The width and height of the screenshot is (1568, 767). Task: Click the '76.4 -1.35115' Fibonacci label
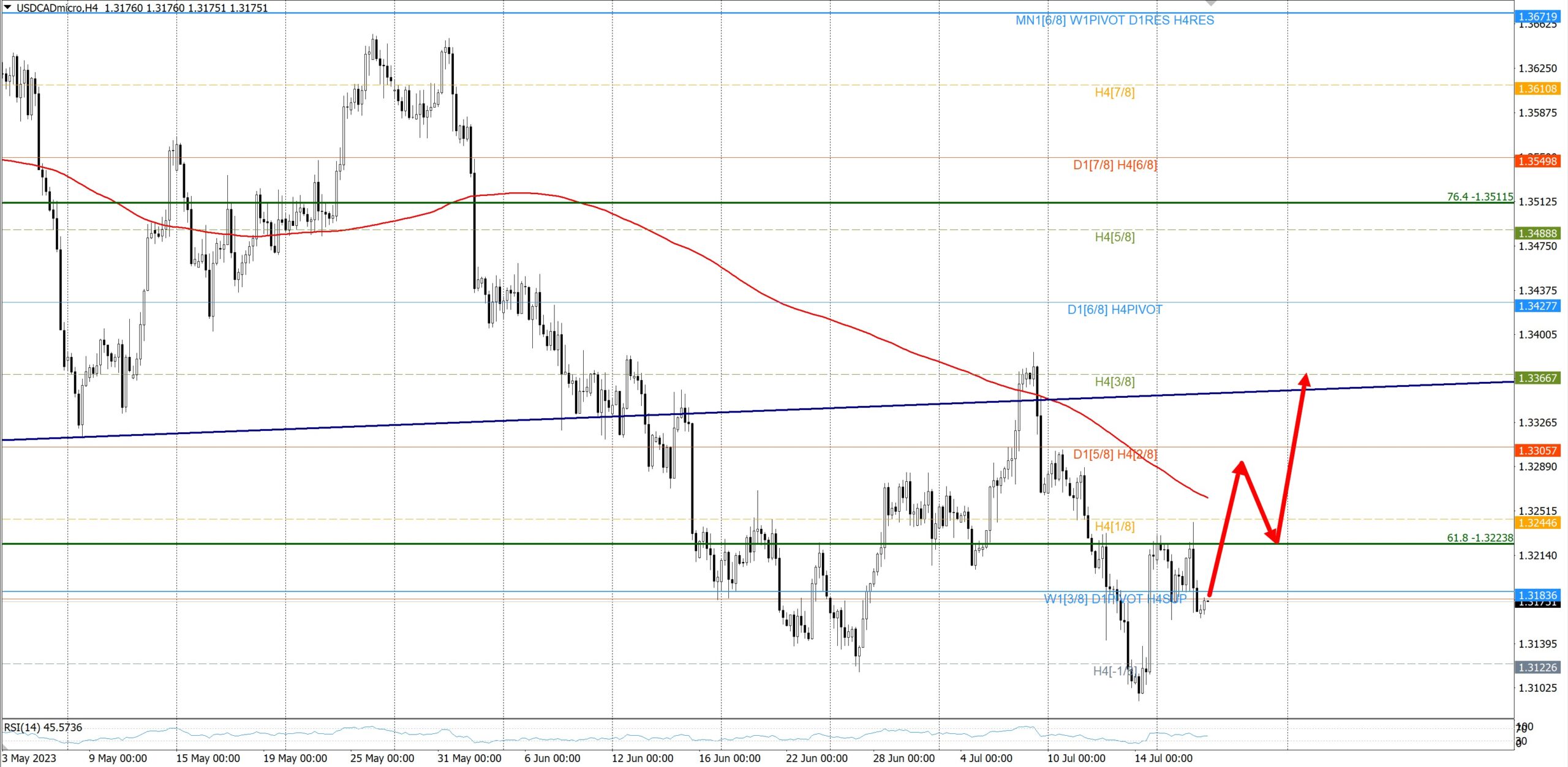pyautogui.click(x=1479, y=197)
